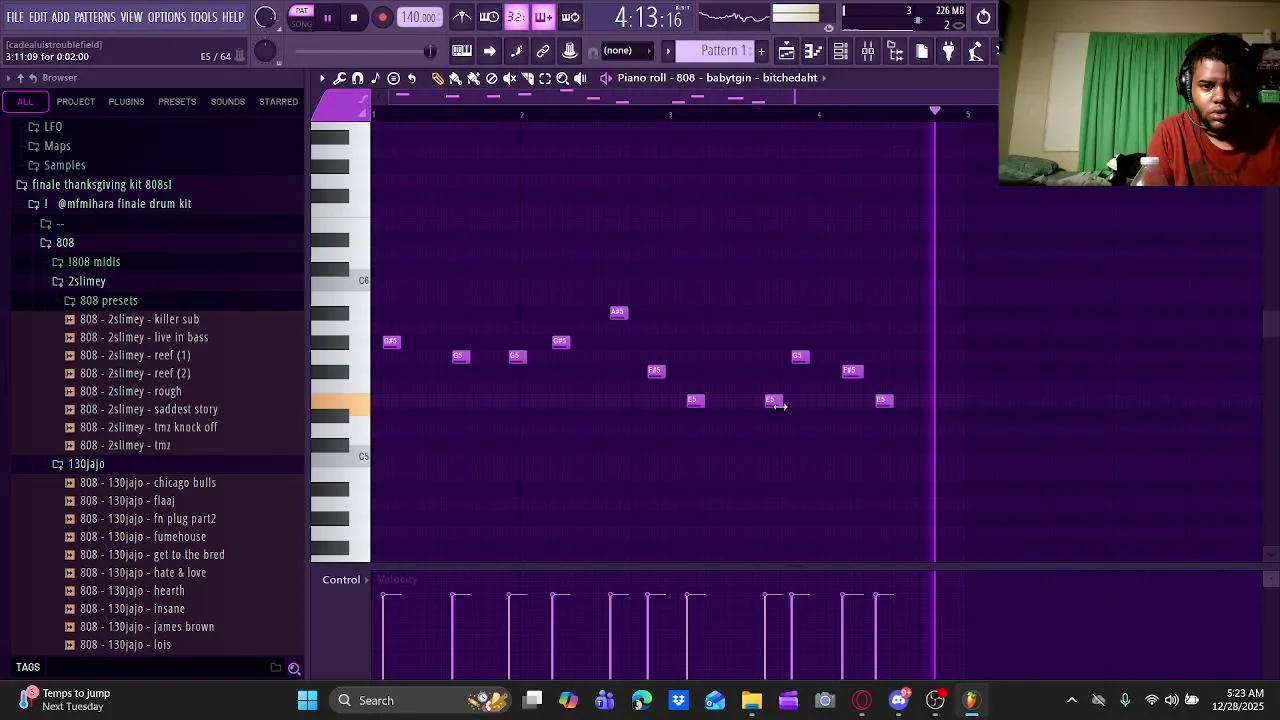The image size is (1280, 720).
Task: Open piano roll wrench tools menu
Action: [x=340, y=78]
